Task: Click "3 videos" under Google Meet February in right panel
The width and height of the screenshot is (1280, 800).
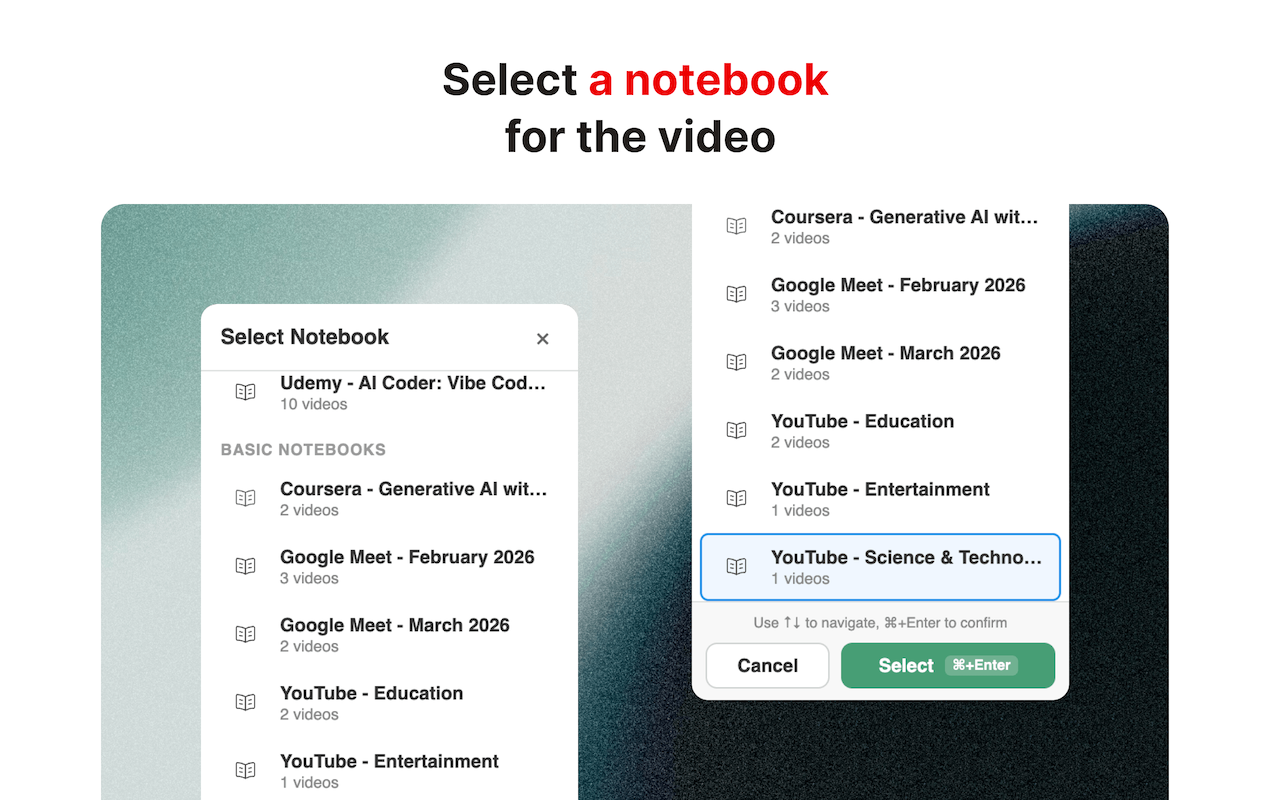Action: click(800, 306)
